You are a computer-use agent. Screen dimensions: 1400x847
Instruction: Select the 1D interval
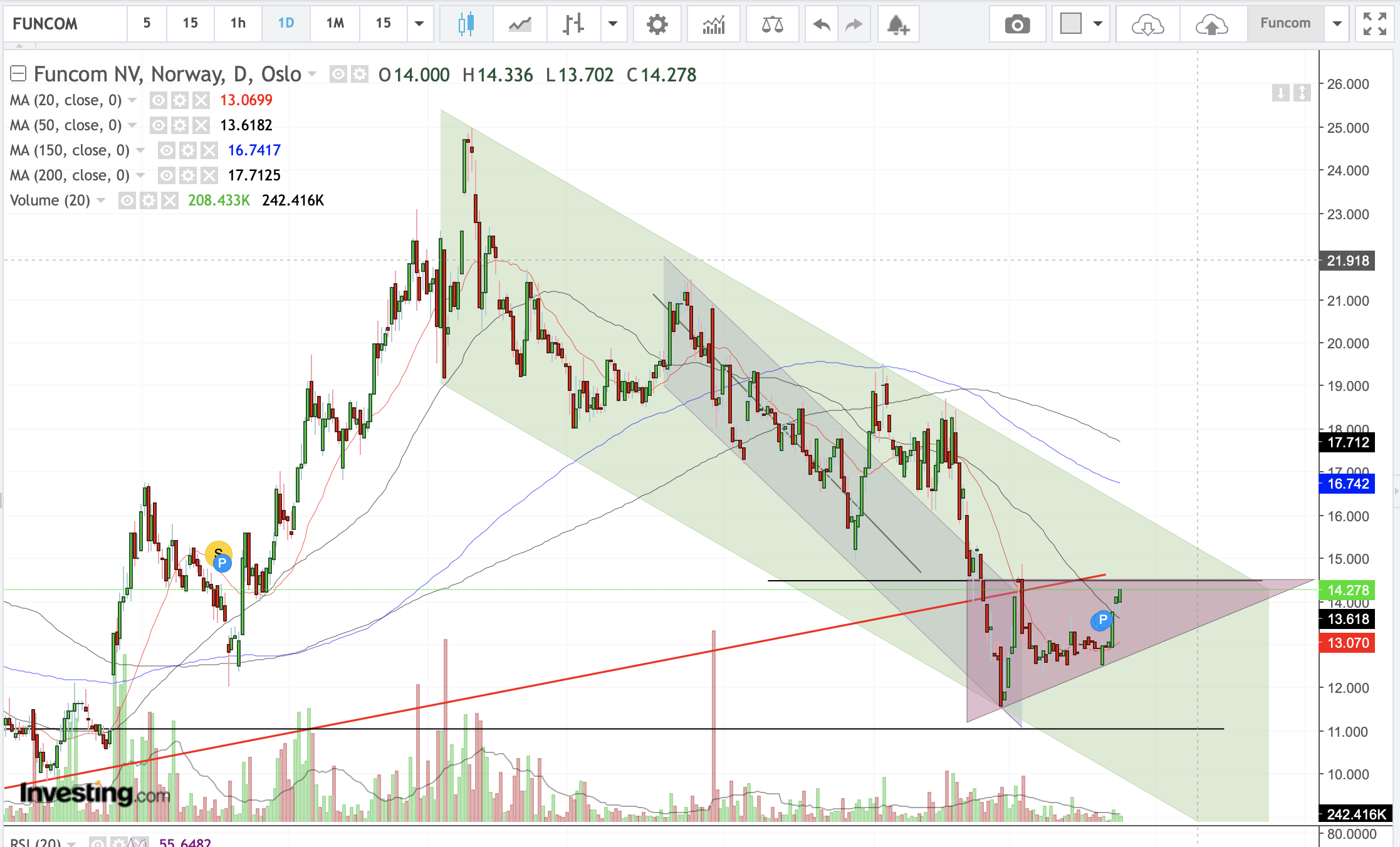[x=286, y=24]
